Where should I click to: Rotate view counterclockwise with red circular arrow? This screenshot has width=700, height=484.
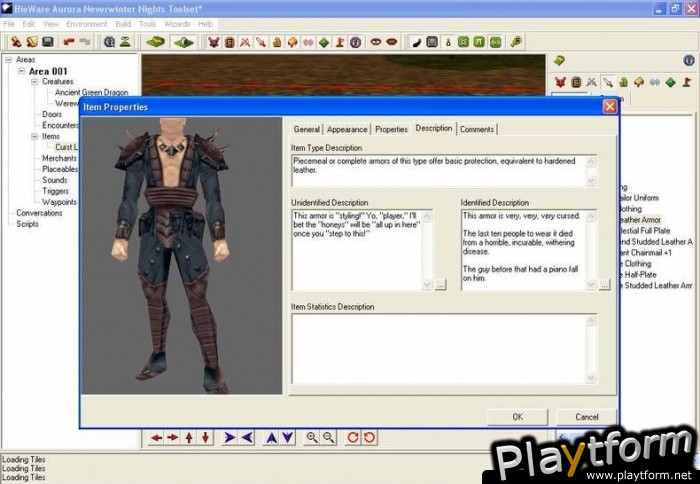pos(369,438)
